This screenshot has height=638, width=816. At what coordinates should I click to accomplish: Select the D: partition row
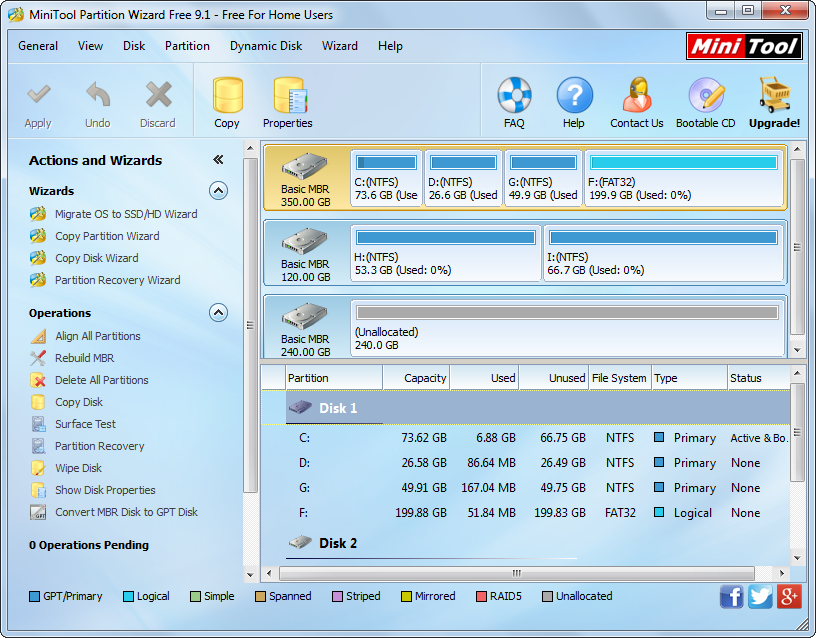526,463
